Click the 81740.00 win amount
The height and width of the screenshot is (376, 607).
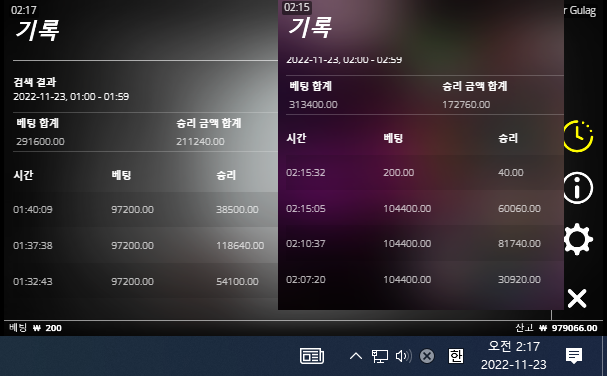(x=519, y=244)
